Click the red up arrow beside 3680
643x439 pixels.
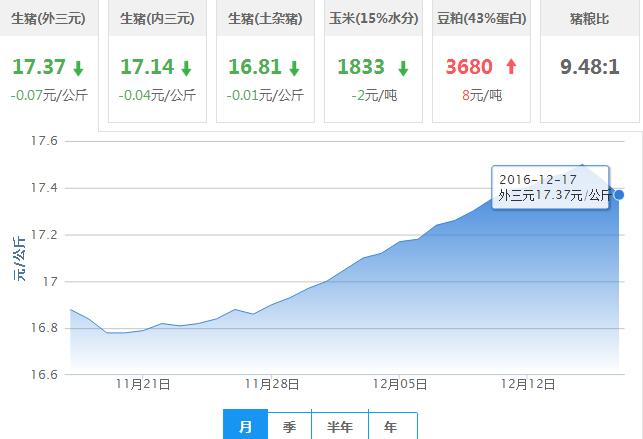[511, 66]
